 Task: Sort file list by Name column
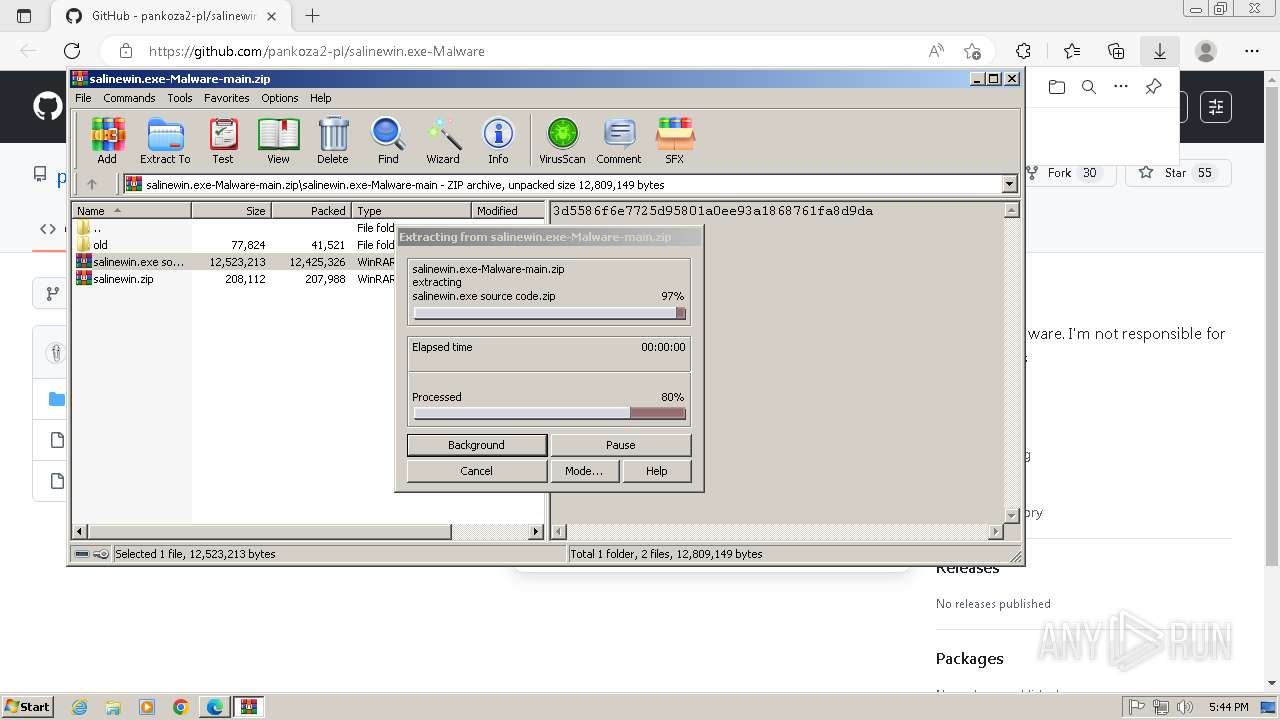click(x=131, y=211)
